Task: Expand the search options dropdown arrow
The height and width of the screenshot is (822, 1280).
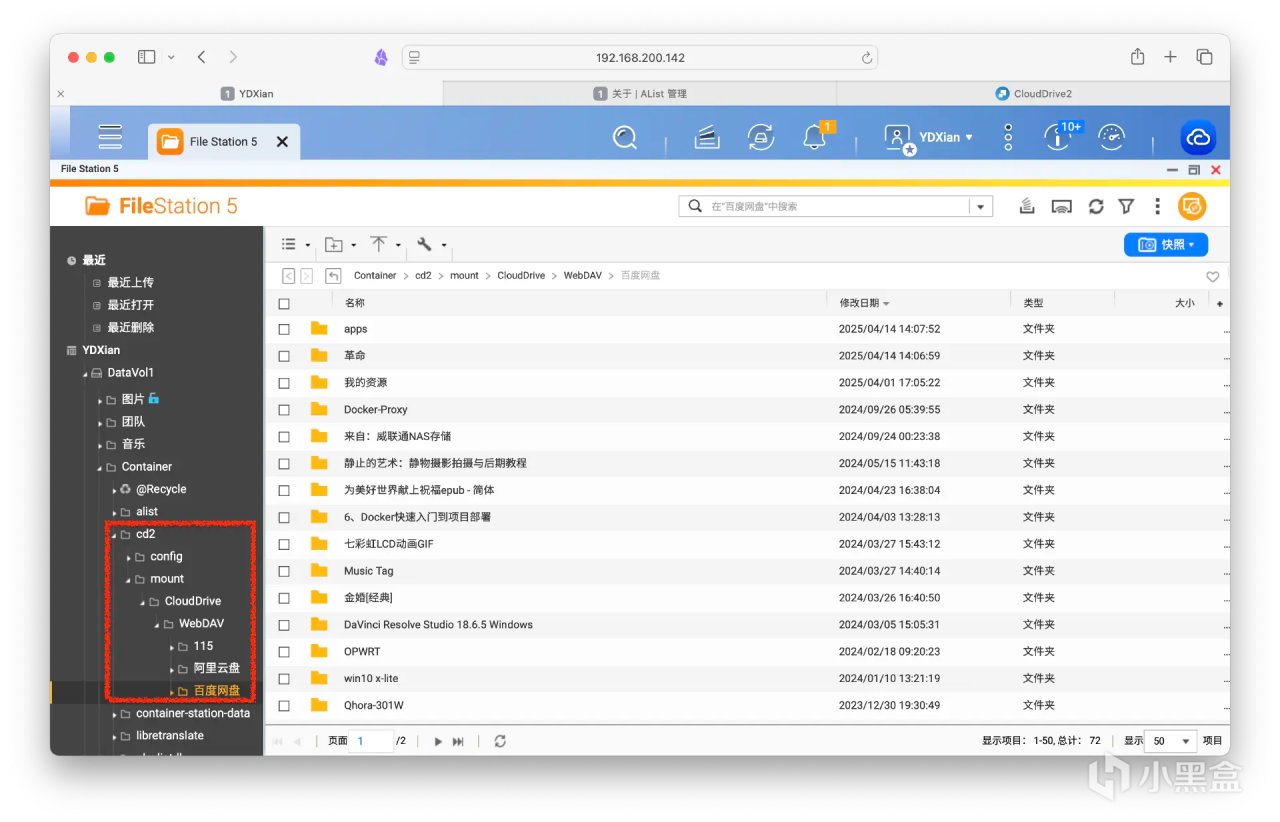Action: (x=980, y=207)
